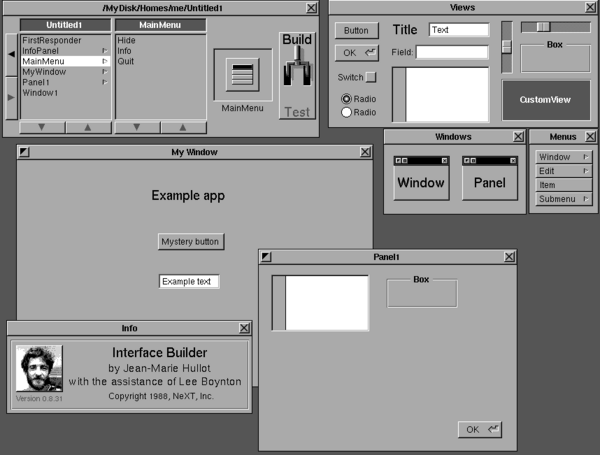Screen dimensions: 600x455
Task: Close the Views palette
Action: click(x=590, y=7)
